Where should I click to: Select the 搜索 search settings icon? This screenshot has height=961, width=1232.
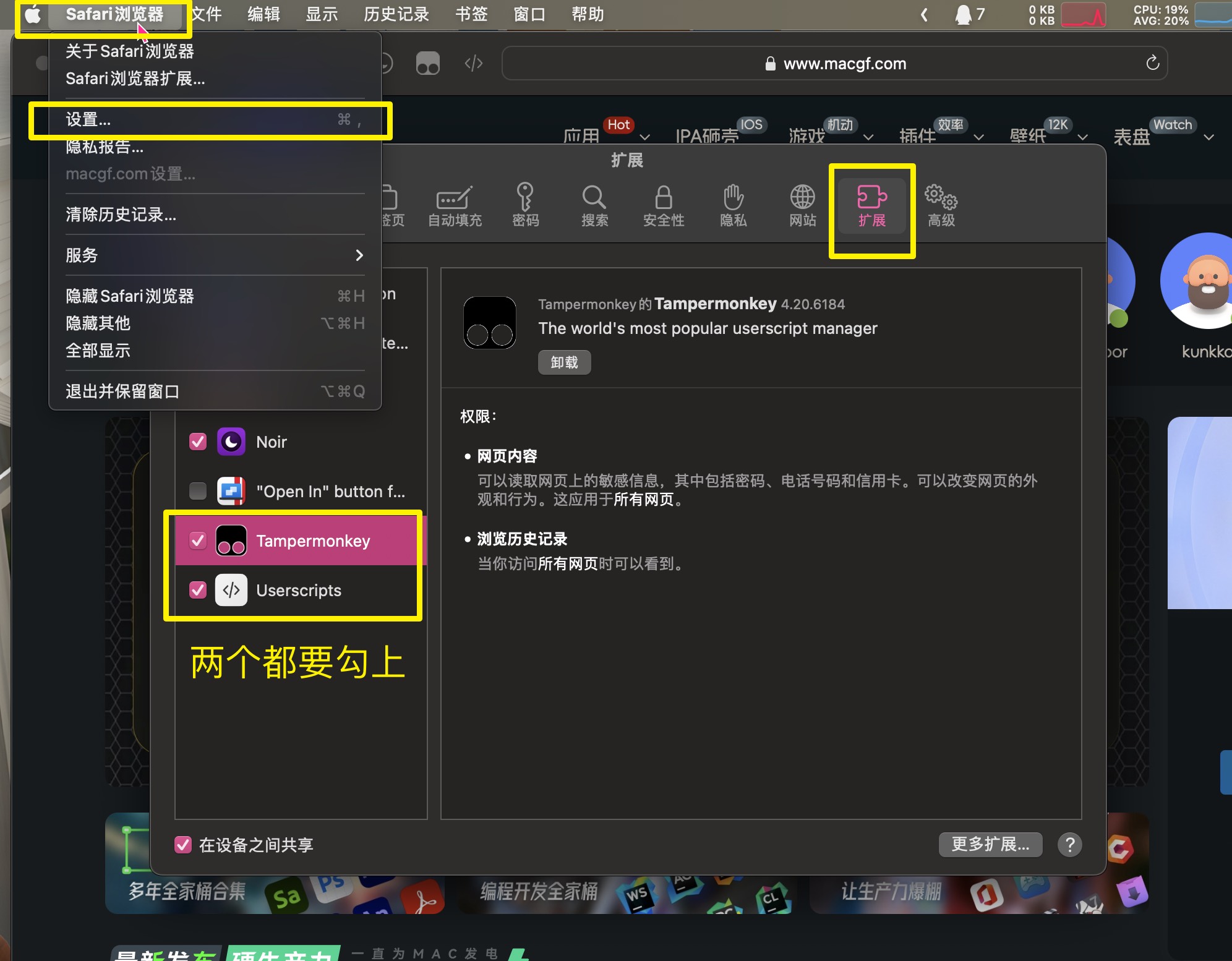click(594, 206)
